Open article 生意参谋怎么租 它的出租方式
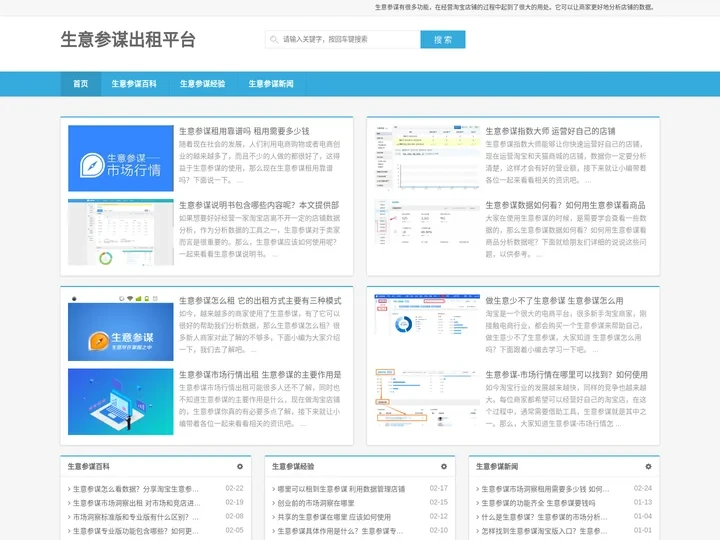This screenshot has height=540, width=720. coord(260,301)
